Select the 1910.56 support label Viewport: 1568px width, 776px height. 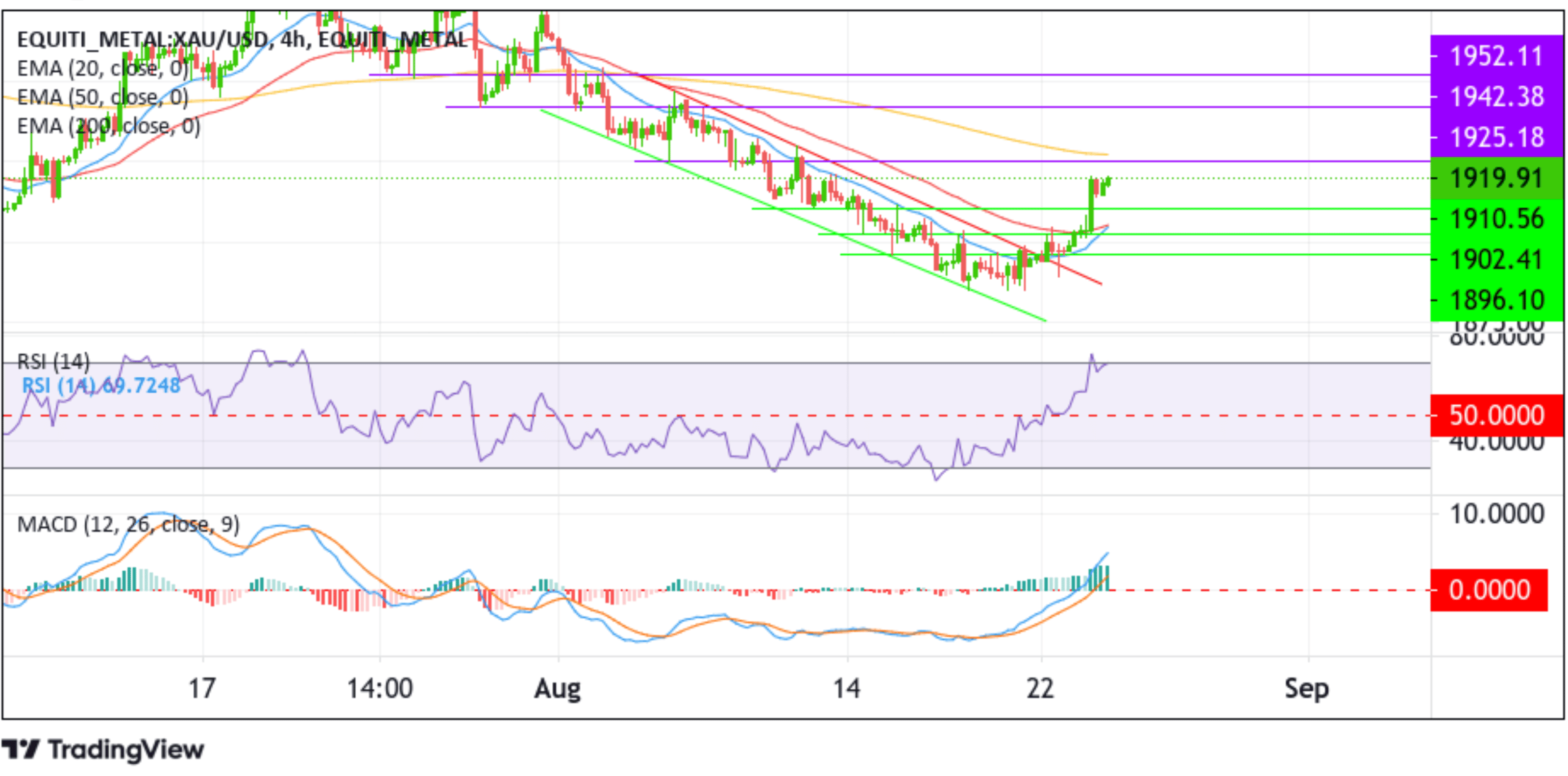click(1497, 218)
